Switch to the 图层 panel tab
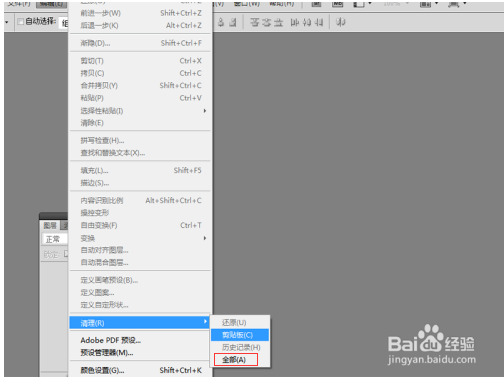The image size is (504, 382). click(50, 226)
